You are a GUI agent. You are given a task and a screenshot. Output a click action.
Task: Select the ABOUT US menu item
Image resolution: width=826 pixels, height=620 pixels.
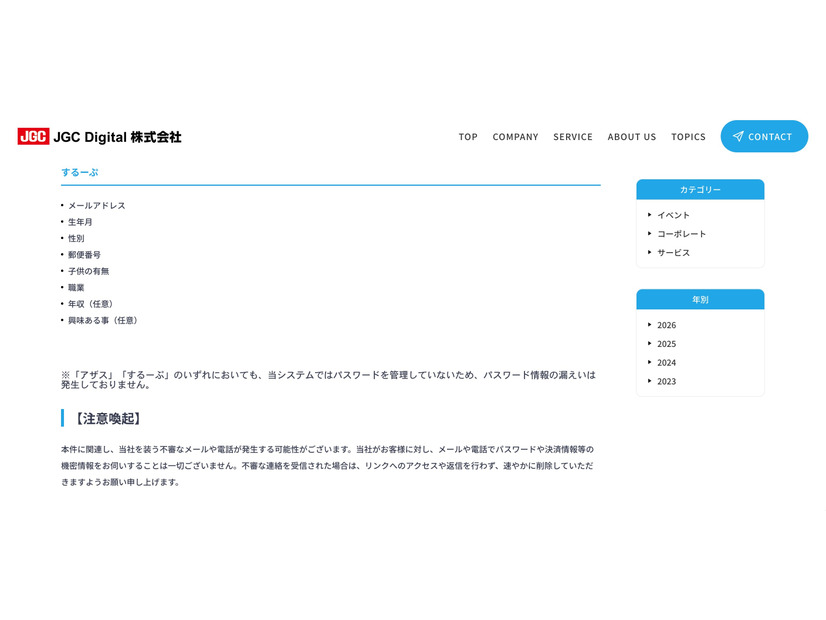[632, 137]
